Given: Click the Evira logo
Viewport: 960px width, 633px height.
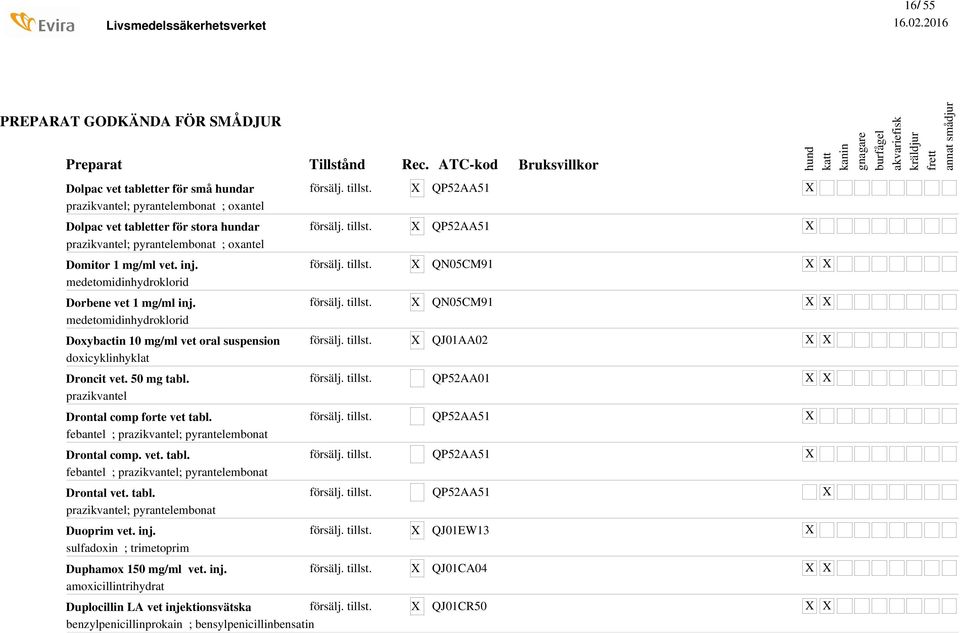Looking at the screenshot, I should click(x=43, y=23).
